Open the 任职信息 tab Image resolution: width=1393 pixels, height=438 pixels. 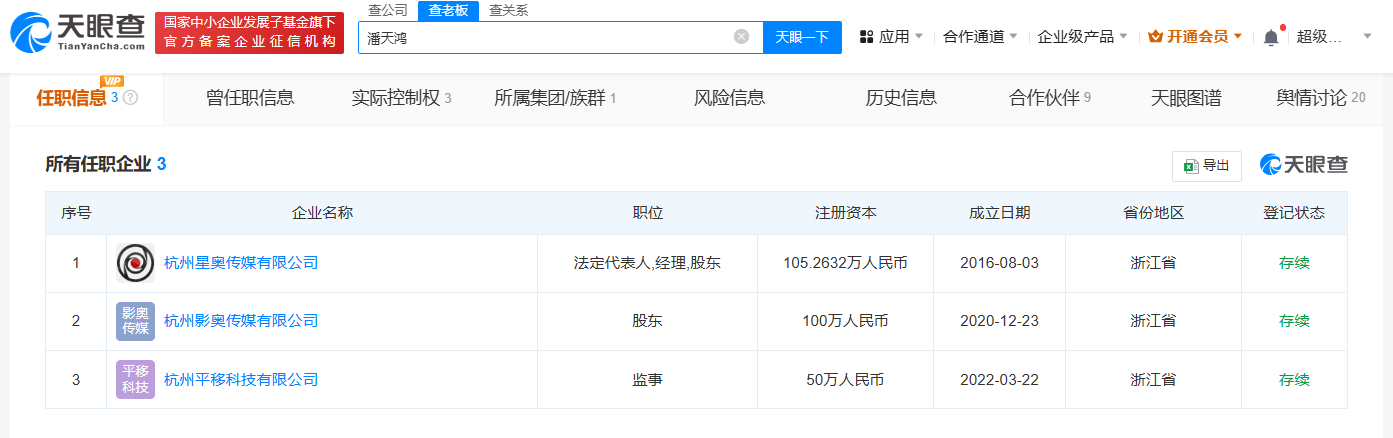[86, 98]
